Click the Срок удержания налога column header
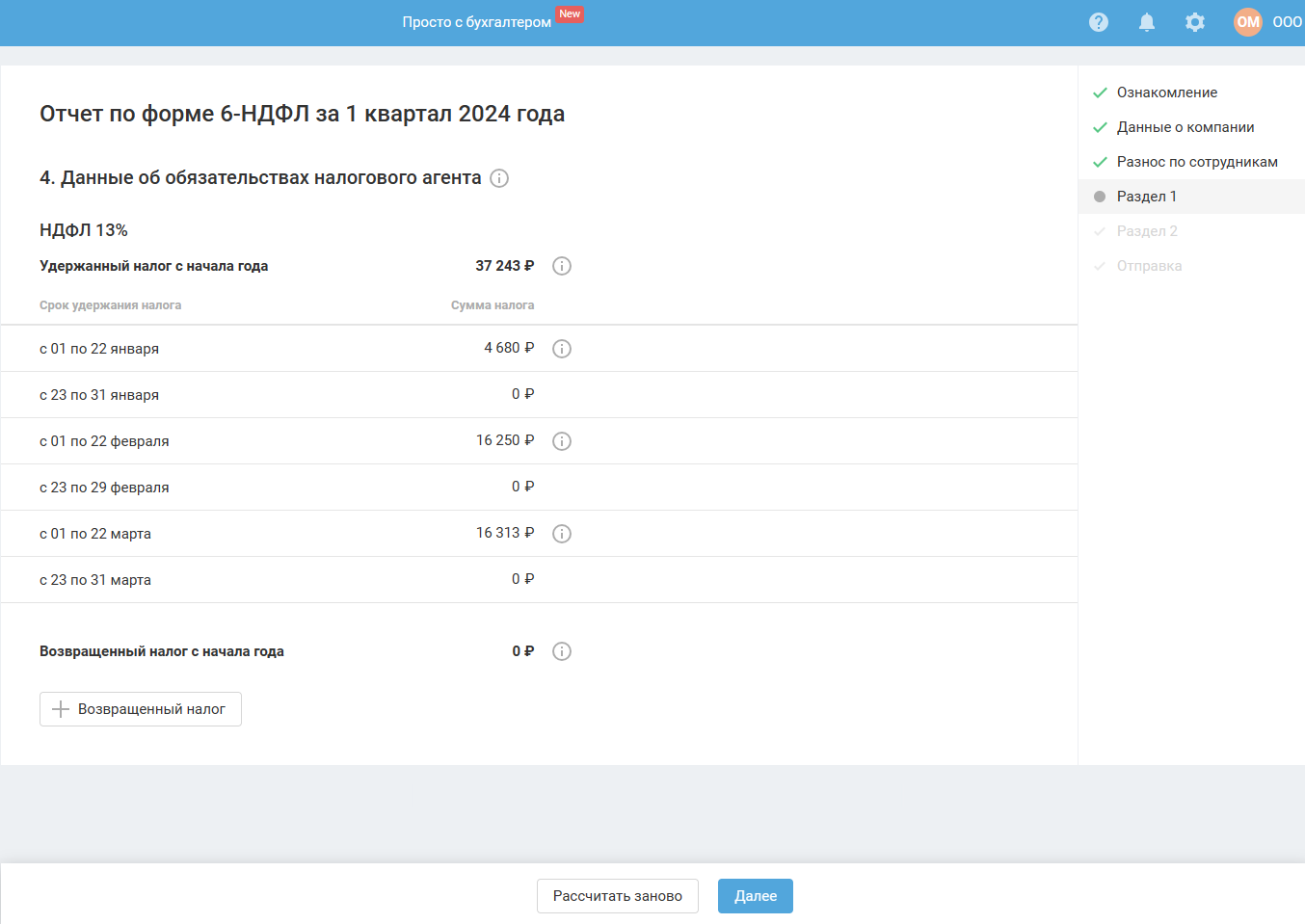The width and height of the screenshot is (1305, 924). (111, 305)
